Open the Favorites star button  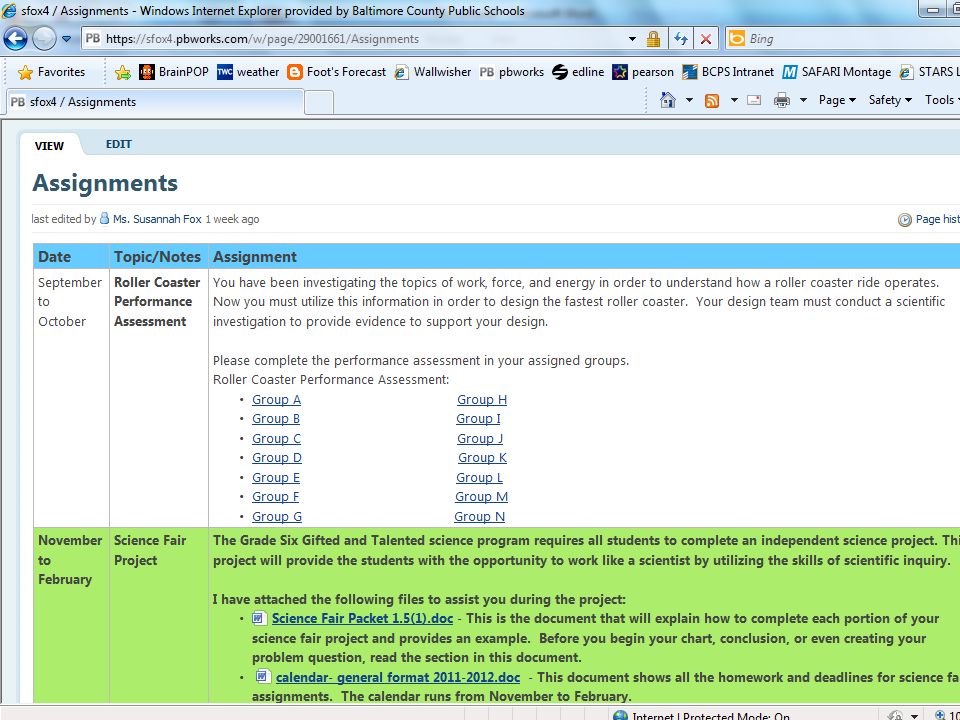point(51,72)
